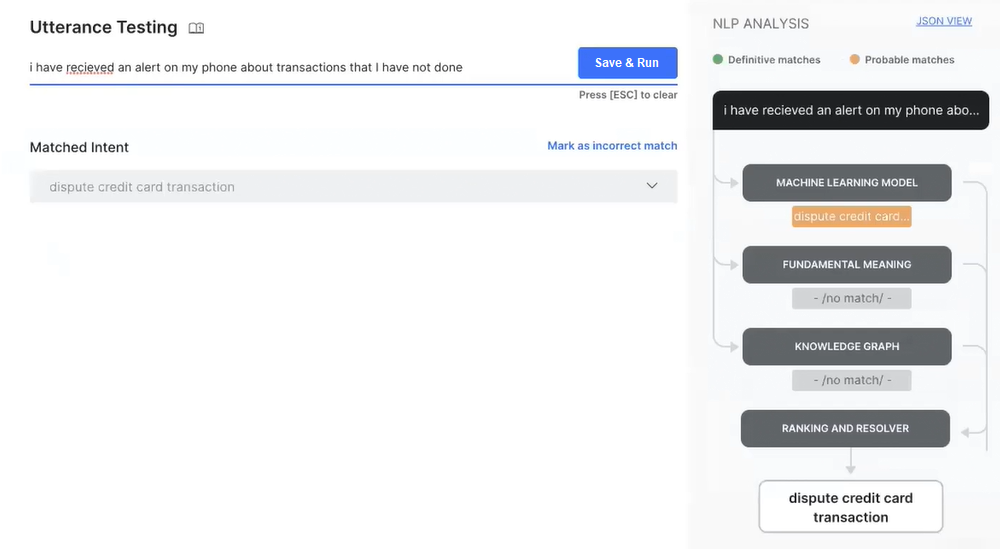Select the Knowledge Graph node
Image resolution: width=1000 pixels, height=549 pixels.
coord(846,347)
